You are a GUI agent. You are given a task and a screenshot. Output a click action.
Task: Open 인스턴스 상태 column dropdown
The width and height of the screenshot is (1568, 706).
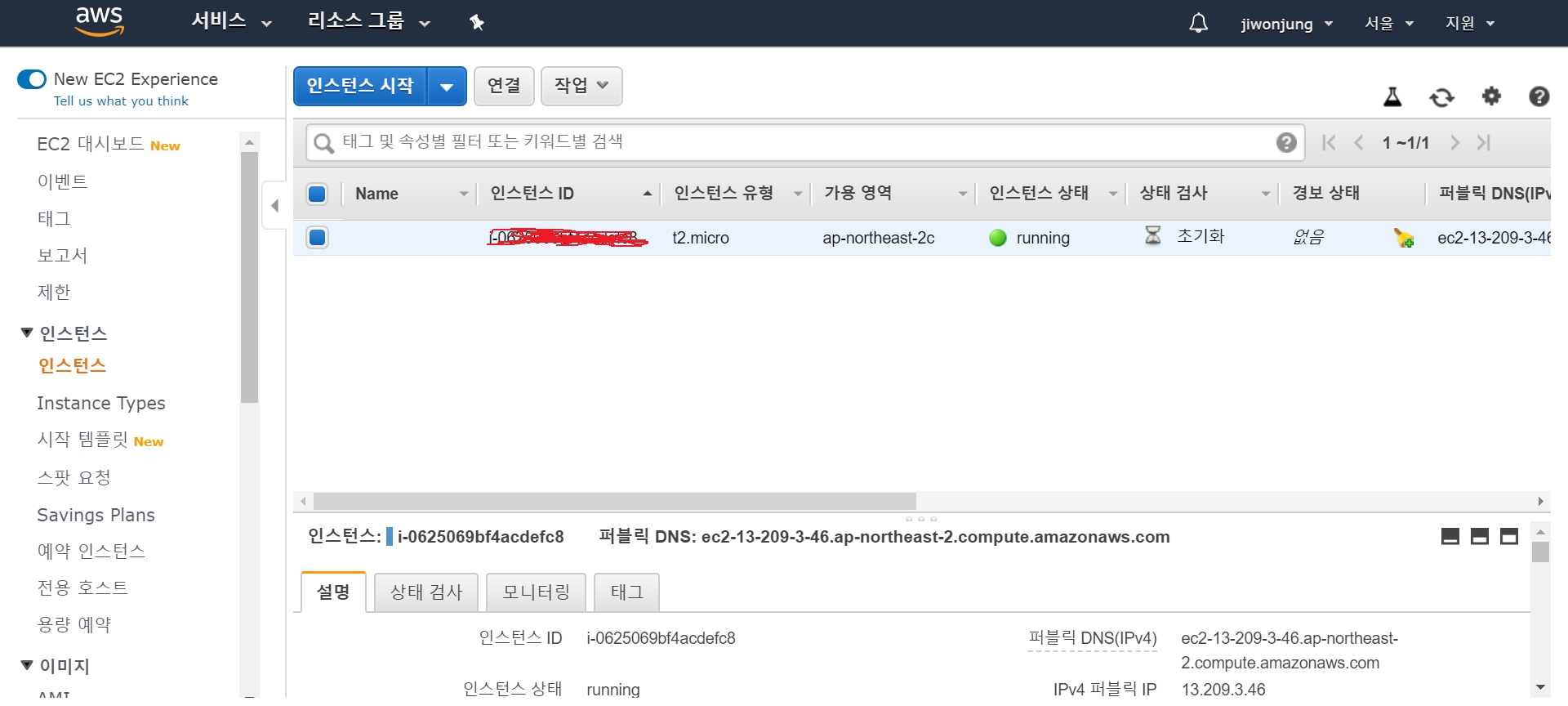pos(1112,194)
